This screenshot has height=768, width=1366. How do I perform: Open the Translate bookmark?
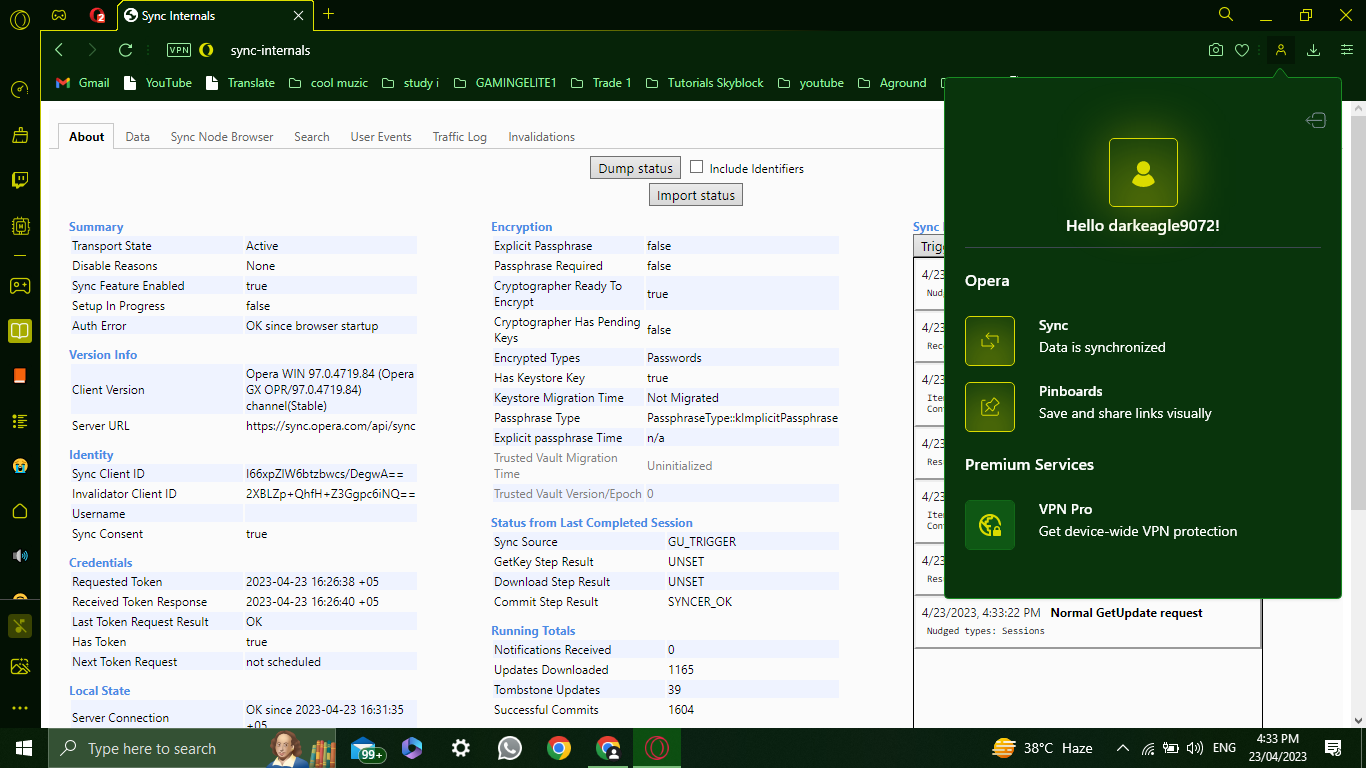pyautogui.click(x=240, y=83)
